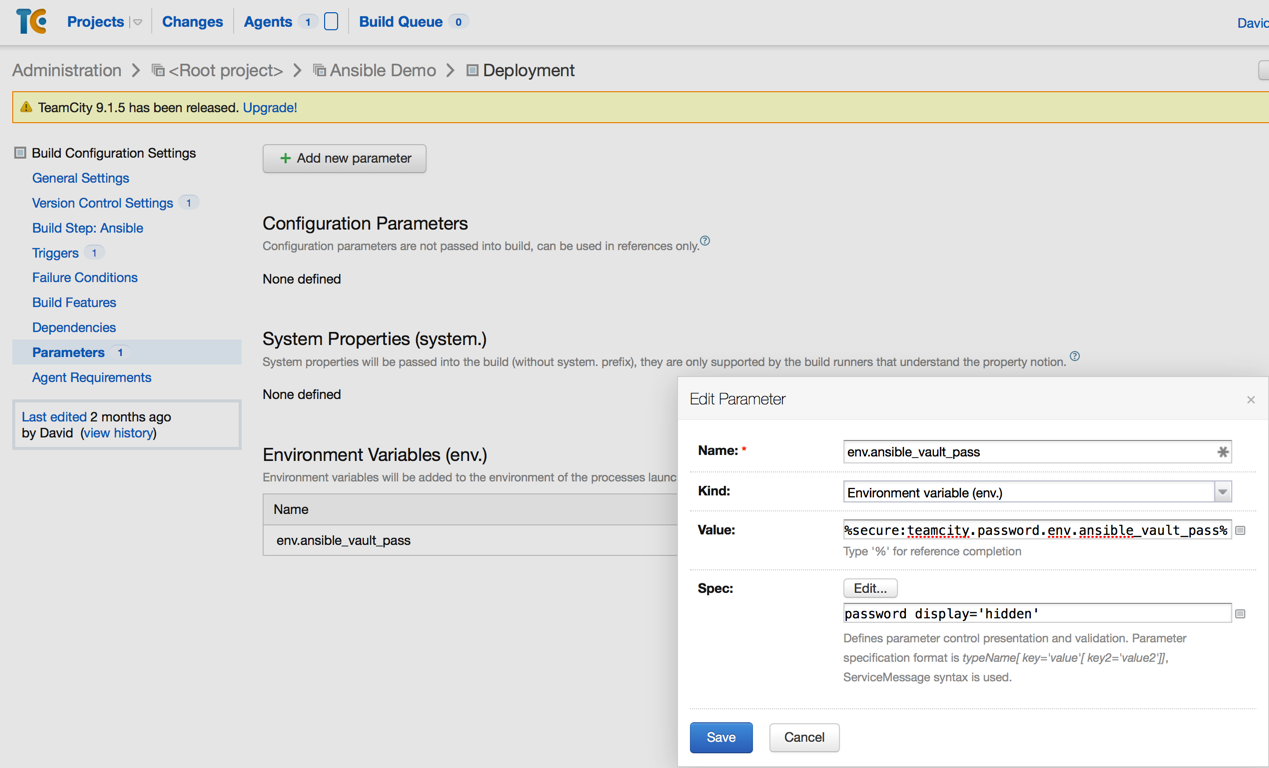Cancel the Edit Parameter dialog

804,737
